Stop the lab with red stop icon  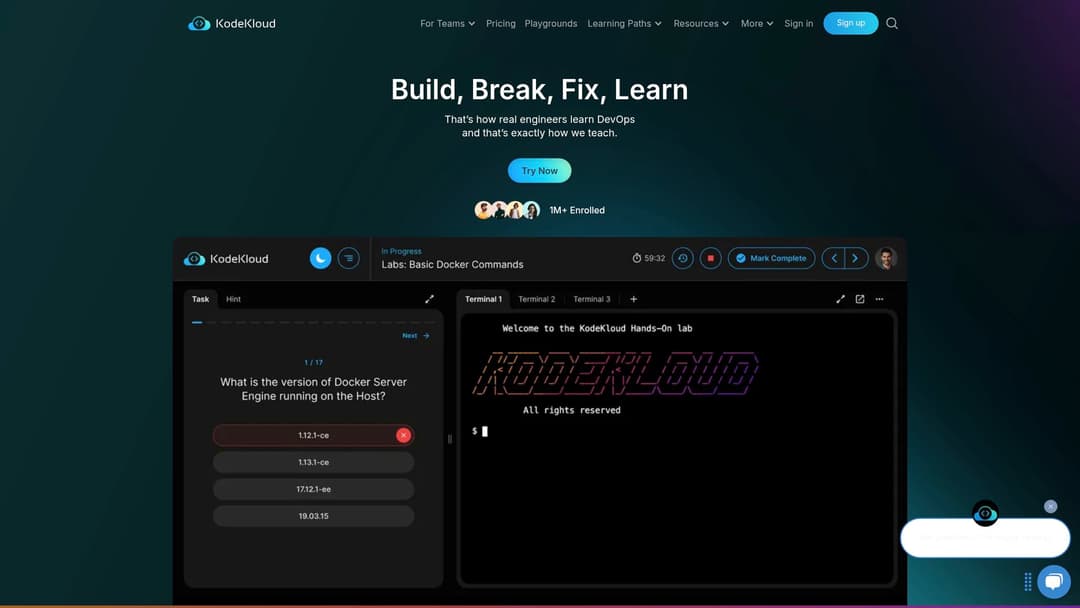(711, 258)
